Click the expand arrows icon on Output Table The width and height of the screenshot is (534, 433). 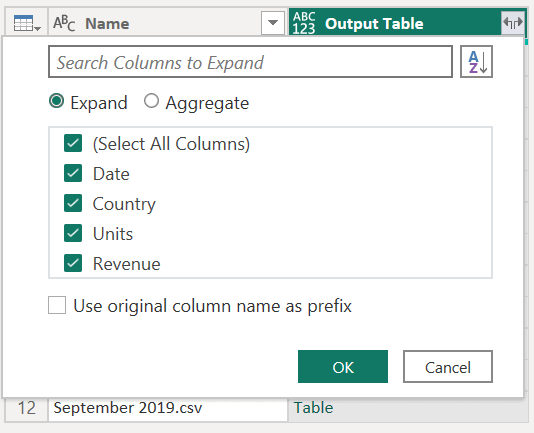click(513, 23)
